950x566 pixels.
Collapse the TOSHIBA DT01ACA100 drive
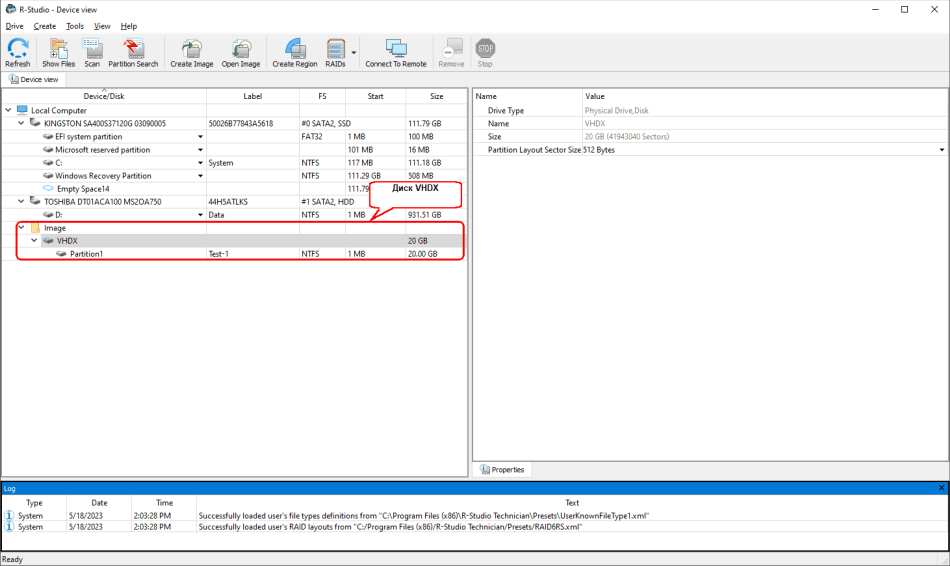tap(21, 201)
